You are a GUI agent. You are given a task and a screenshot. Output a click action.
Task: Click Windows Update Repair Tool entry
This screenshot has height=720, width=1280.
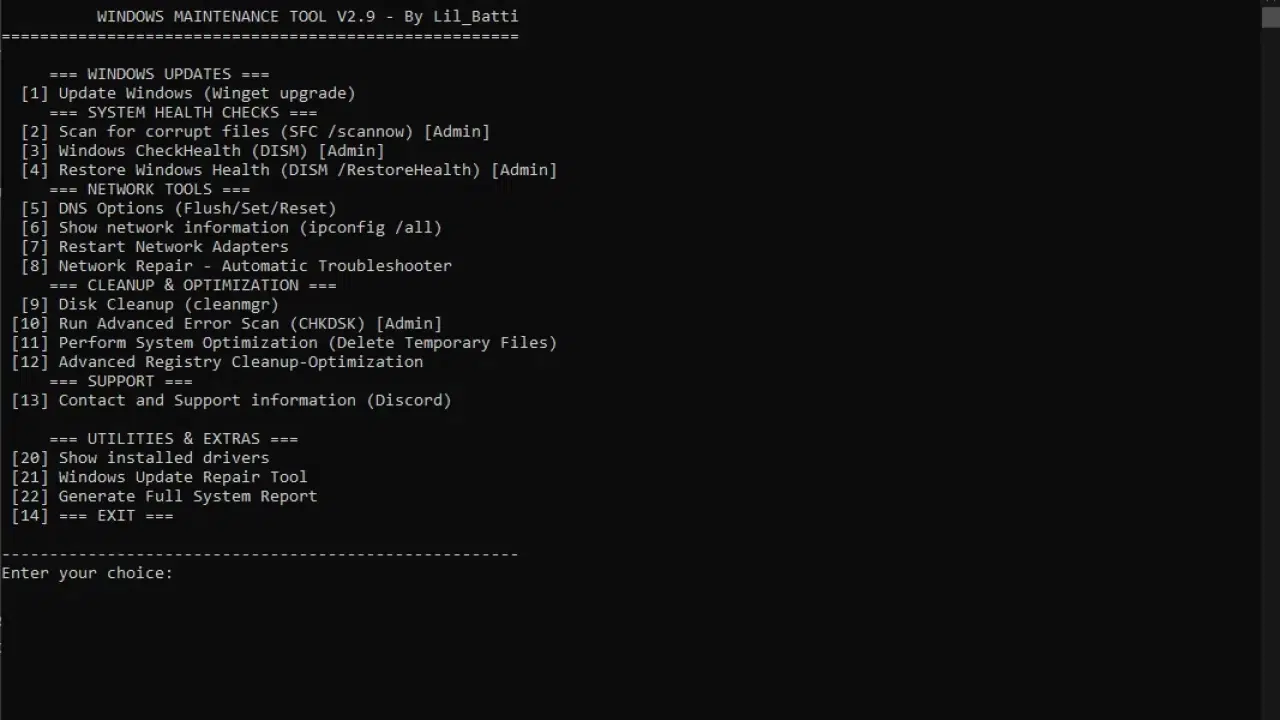click(x=159, y=477)
